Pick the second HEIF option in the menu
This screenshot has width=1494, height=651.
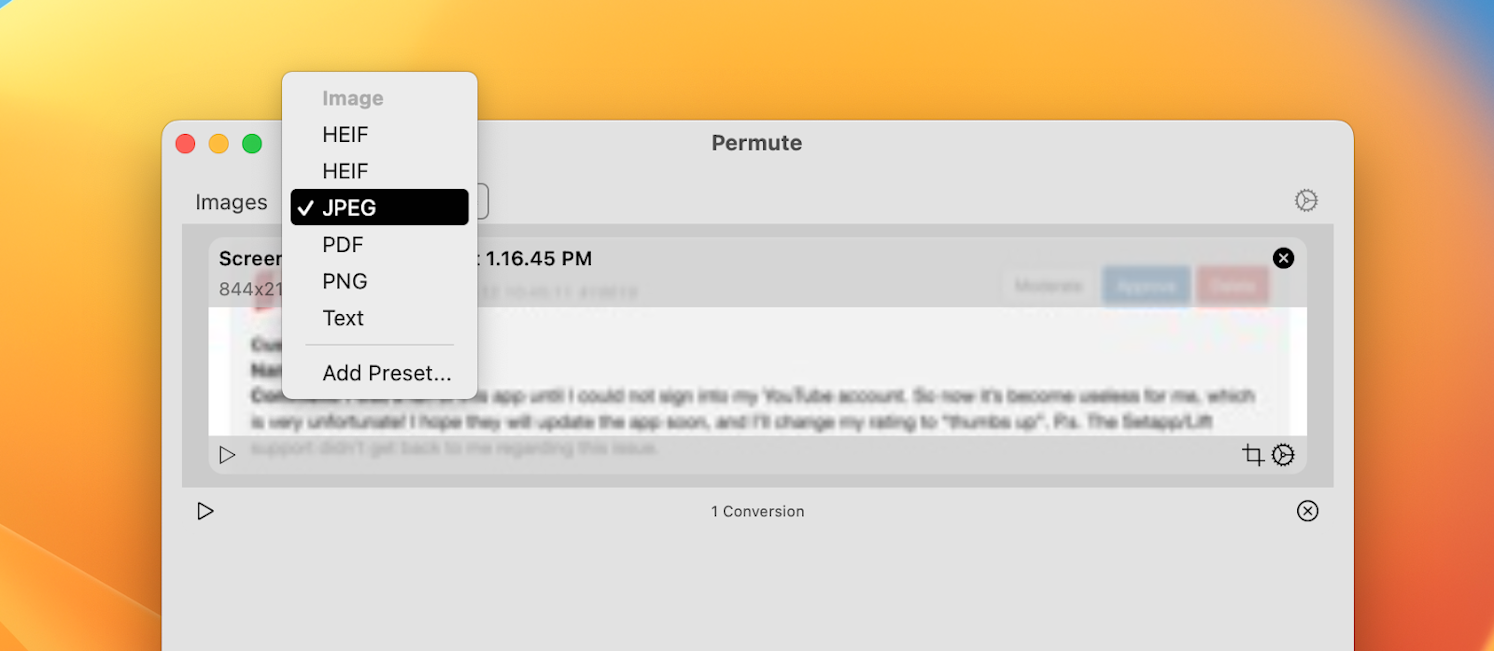point(345,171)
